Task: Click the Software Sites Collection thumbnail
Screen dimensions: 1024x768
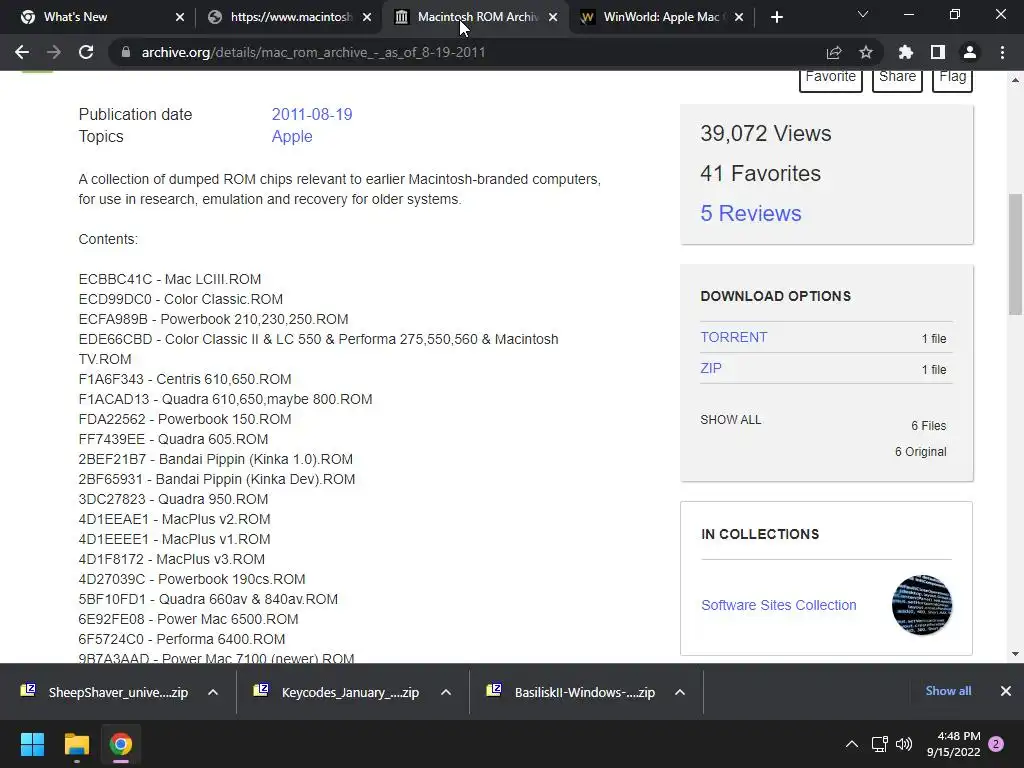Action: point(921,605)
